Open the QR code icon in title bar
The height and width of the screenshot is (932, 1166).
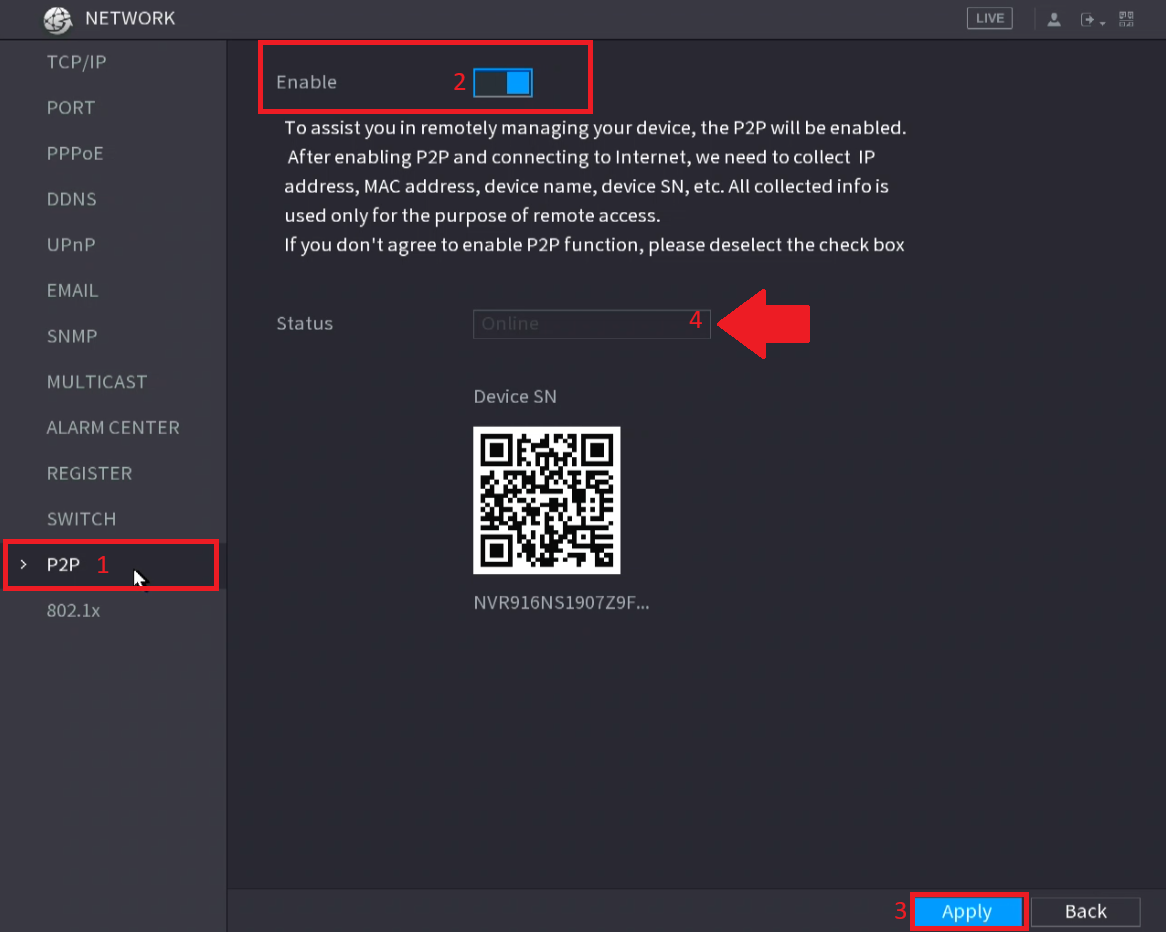tap(1125, 18)
